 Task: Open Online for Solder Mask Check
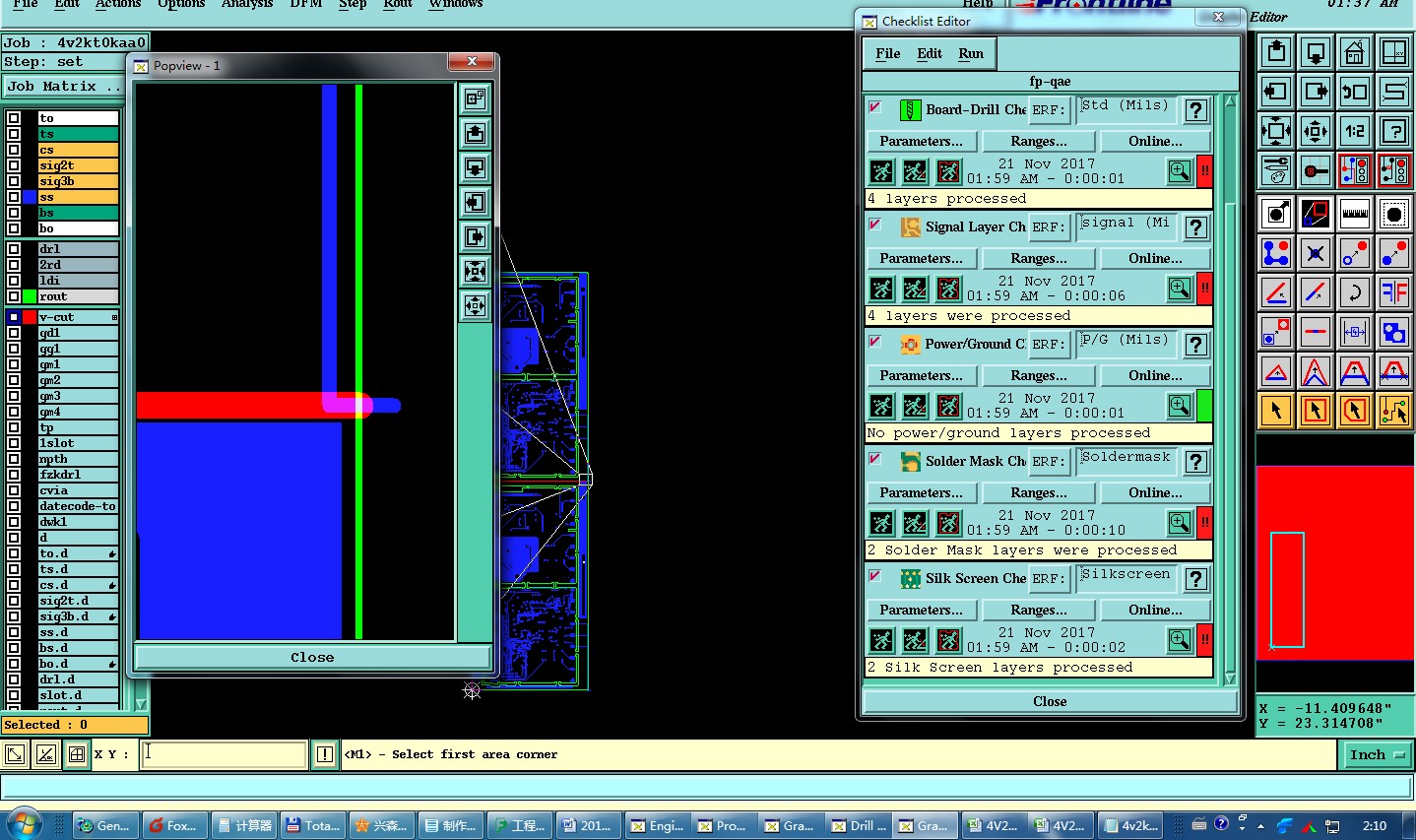pos(1156,492)
